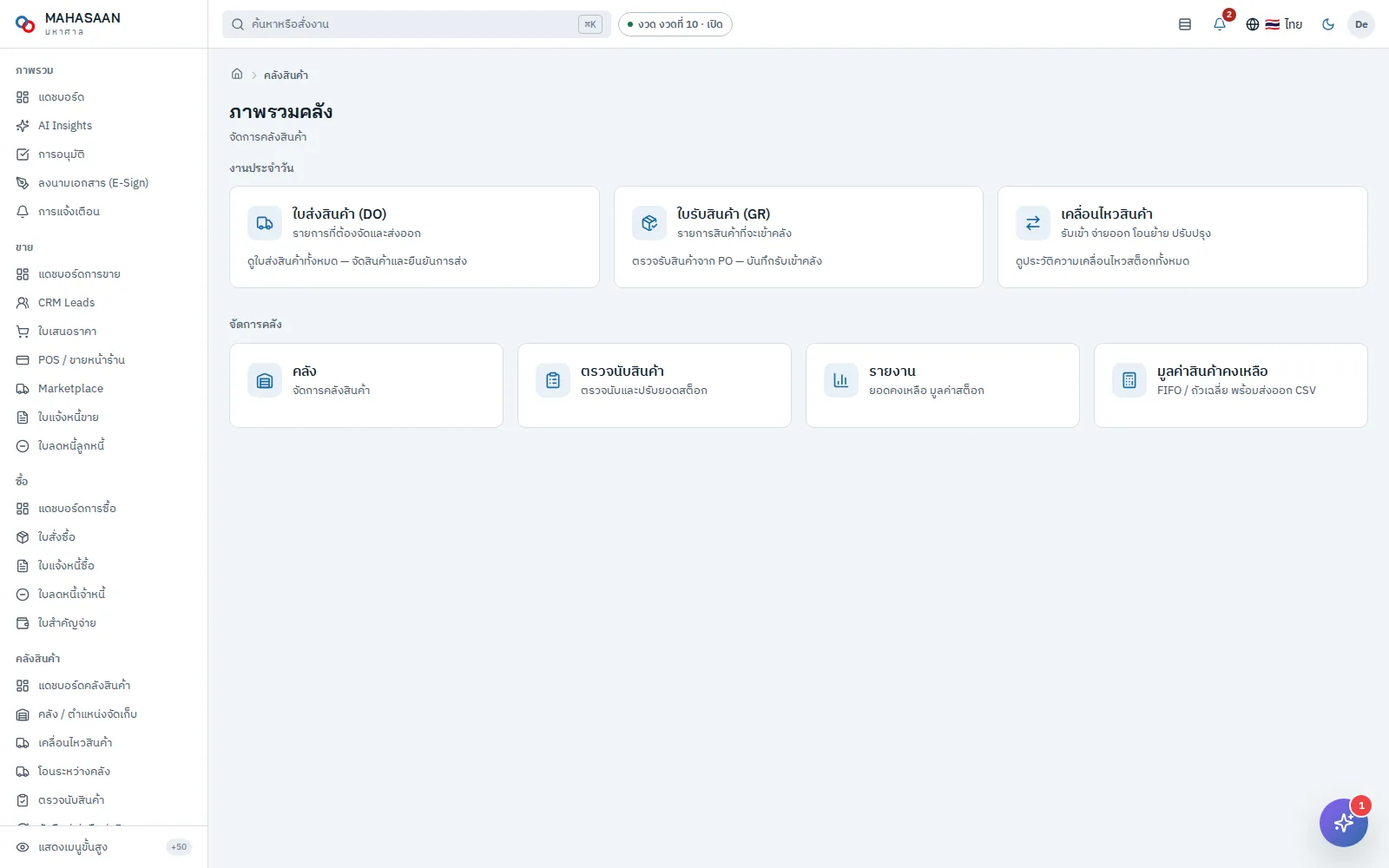Image resolution: width=1389 pixels, height=868 pixels.
Task: Open the คลัง warehouse management card
Action: pos(366,385)
